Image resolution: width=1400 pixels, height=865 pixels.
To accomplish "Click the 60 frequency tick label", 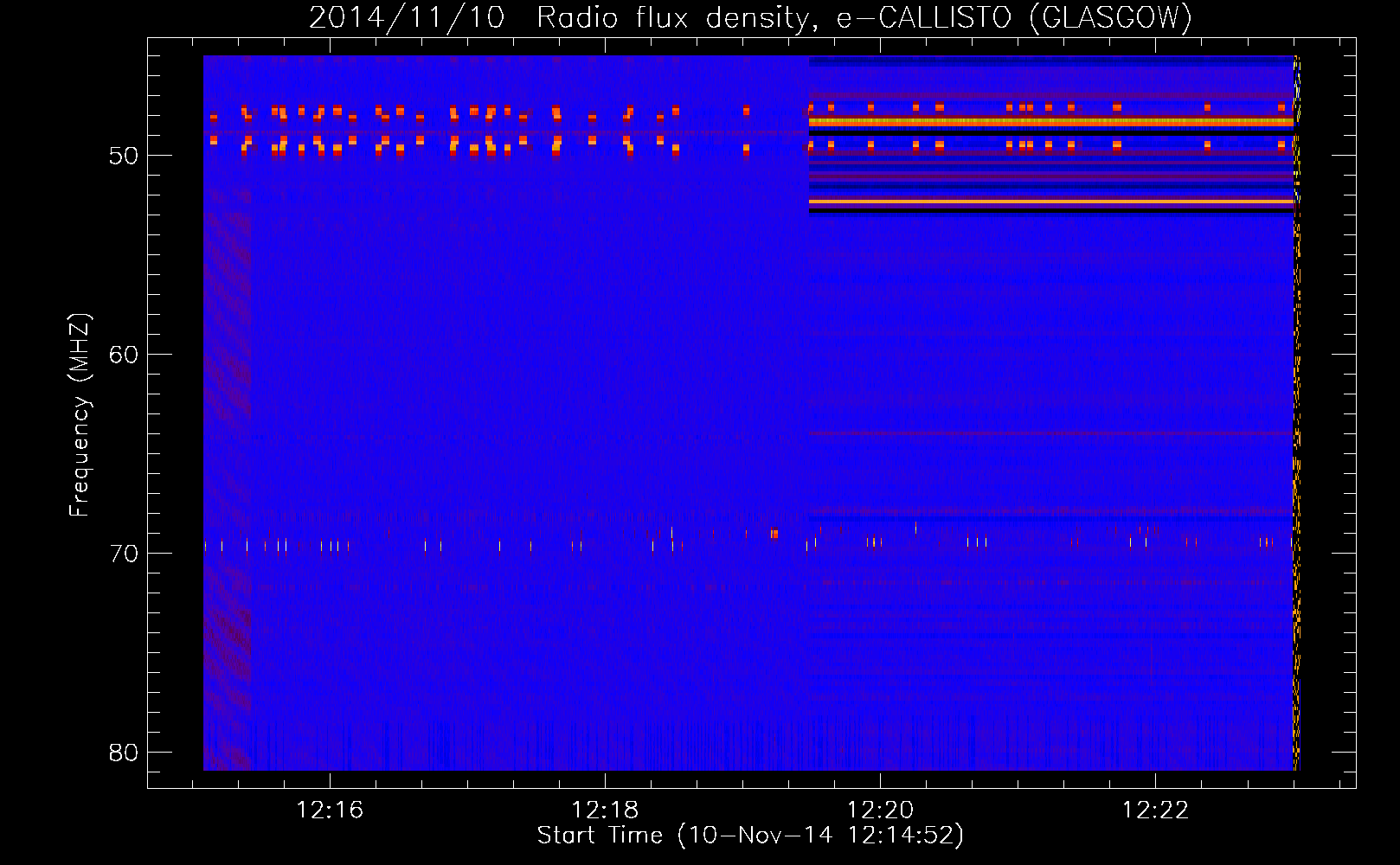I will click(x=124, y=355).
